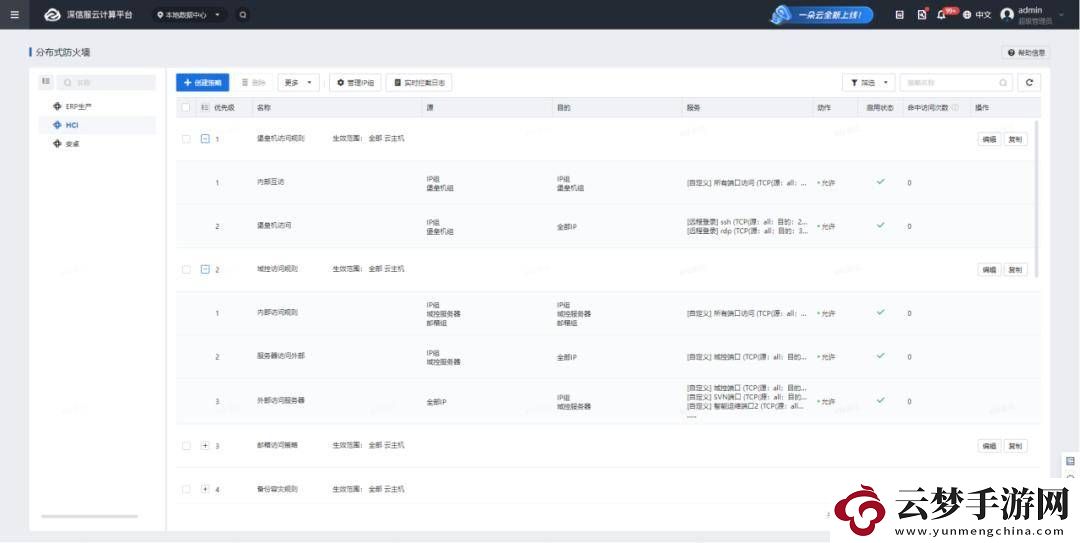Click the globe language icon
This screenshot has width=1080, height=543.
(967, 14)
